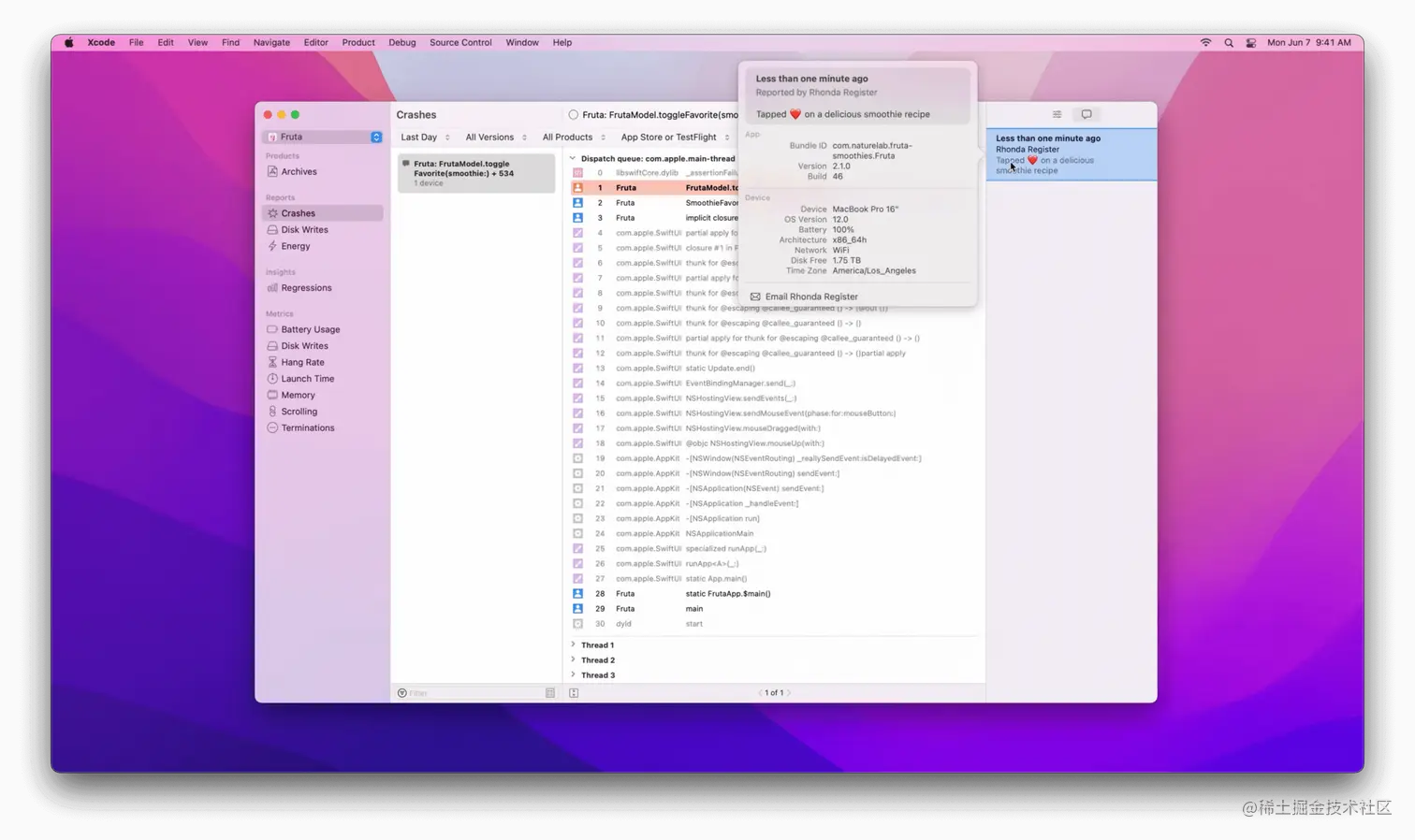
Task: Expand Thread 3
Action: point(573,675)
